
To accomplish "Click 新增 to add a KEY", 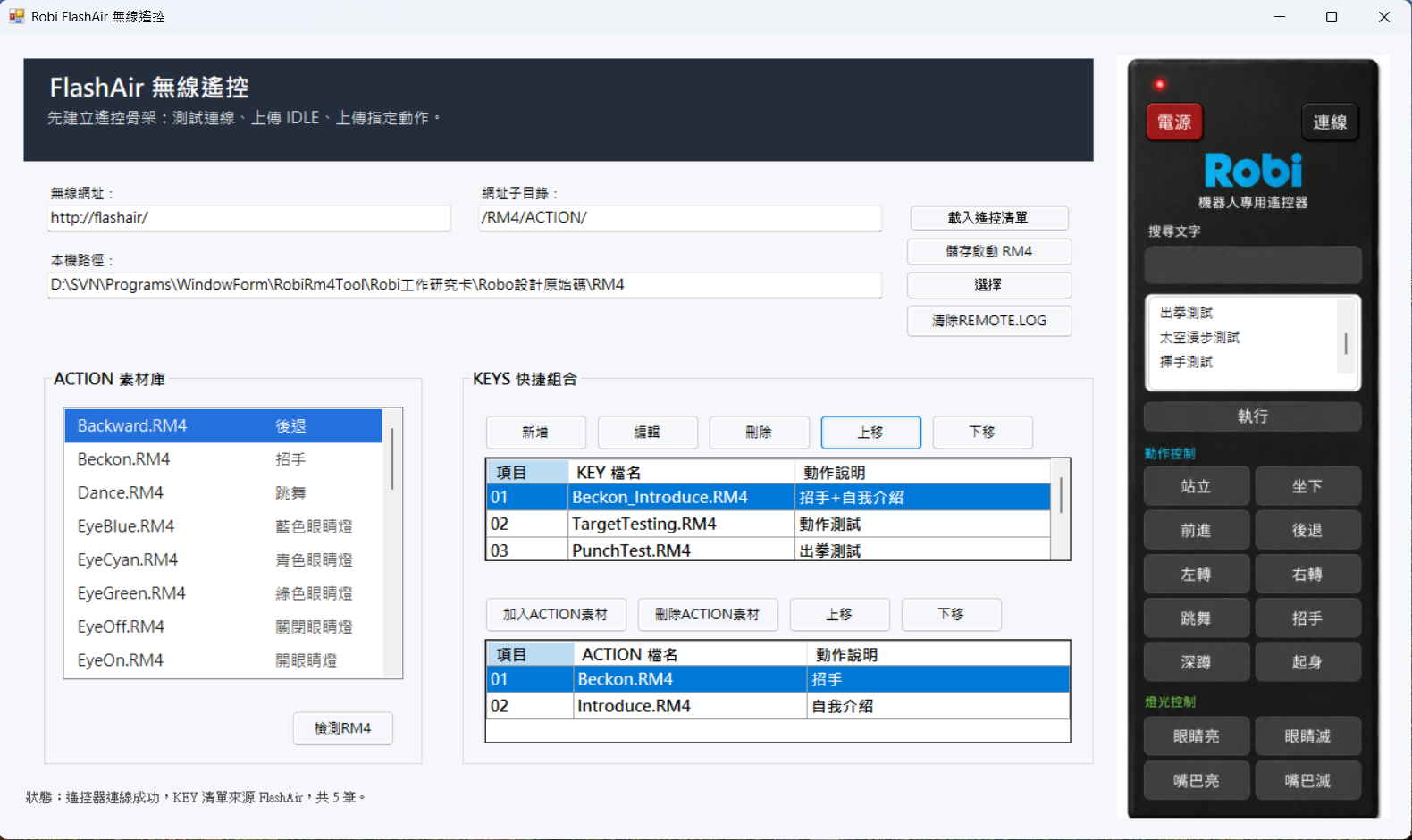I will 535,433.
